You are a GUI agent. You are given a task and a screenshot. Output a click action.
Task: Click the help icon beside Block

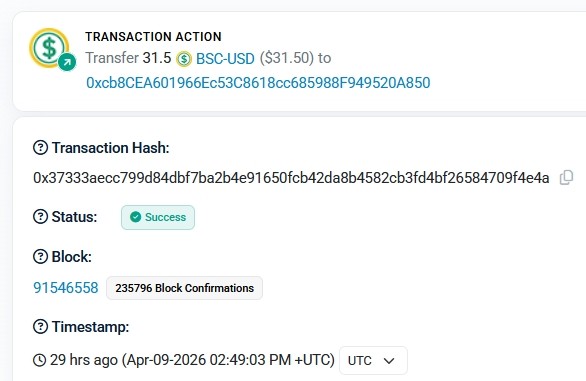coord(40,257)
